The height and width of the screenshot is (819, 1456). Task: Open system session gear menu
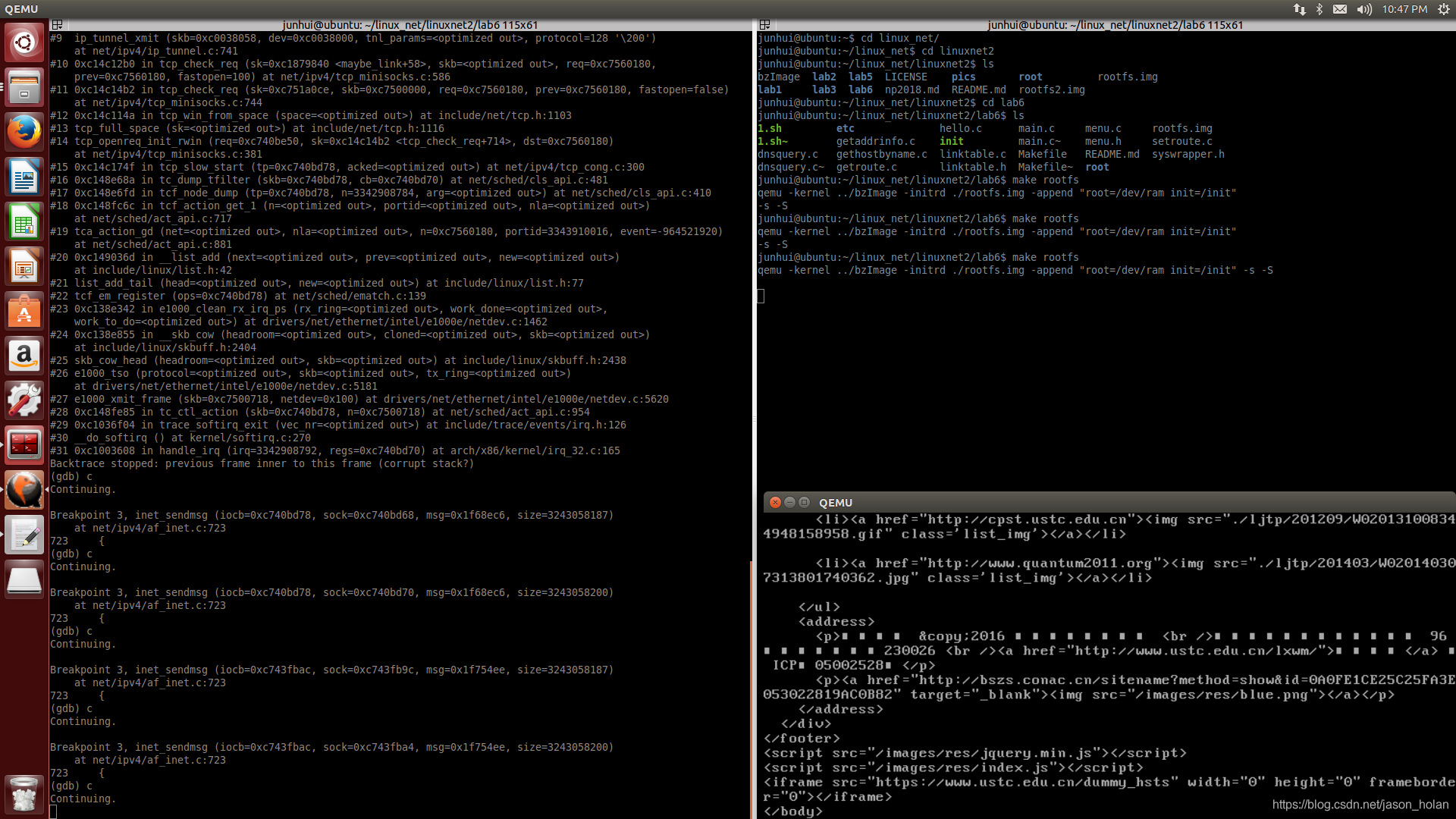pyautogui.click(x=1444, y=9)
